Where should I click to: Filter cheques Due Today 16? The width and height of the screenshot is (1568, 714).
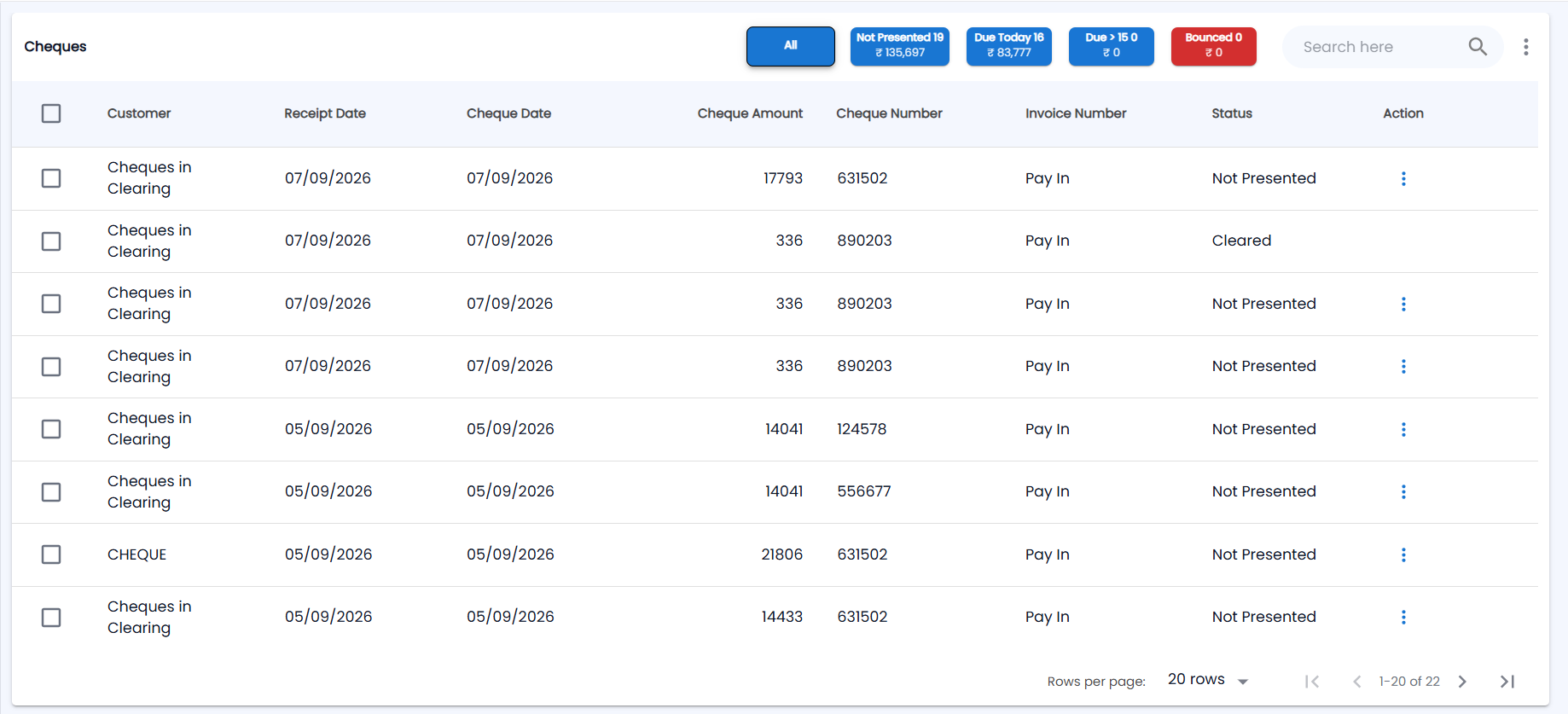point(1009,46)
